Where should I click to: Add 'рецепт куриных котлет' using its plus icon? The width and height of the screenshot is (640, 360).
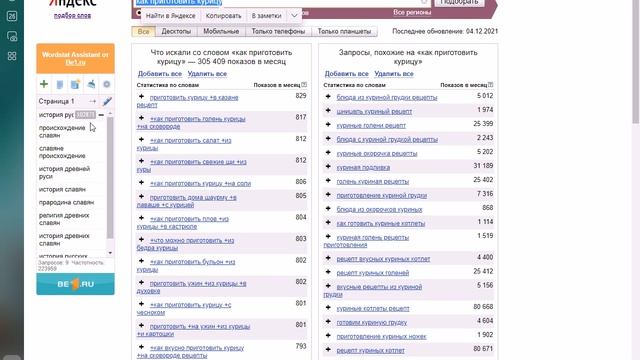(x=328, y=350)
